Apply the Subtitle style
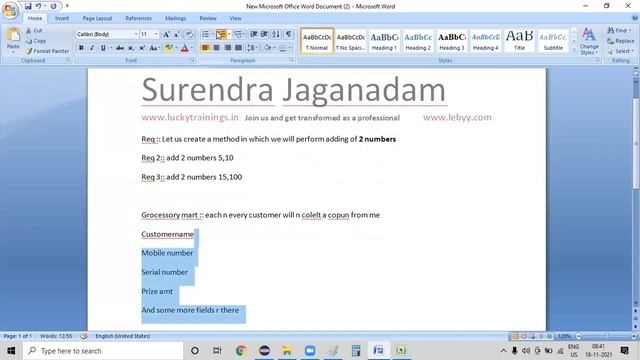Screen dimensions: 640x360 (x=553, y=41)
